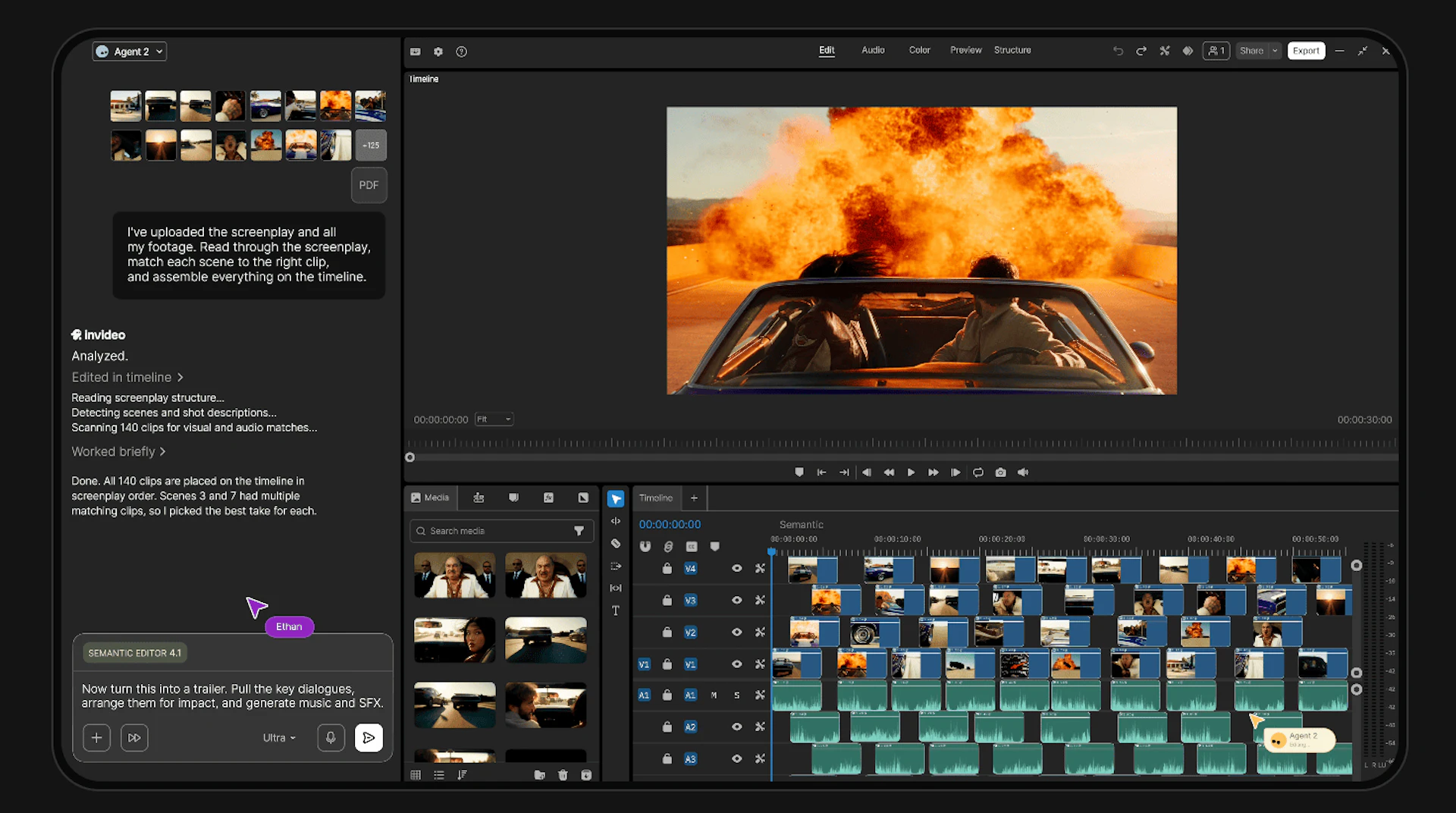The height and width of the screenshot is (813, 1456).
Task: Lock the A3 audio track
Action: coord(667,758)
